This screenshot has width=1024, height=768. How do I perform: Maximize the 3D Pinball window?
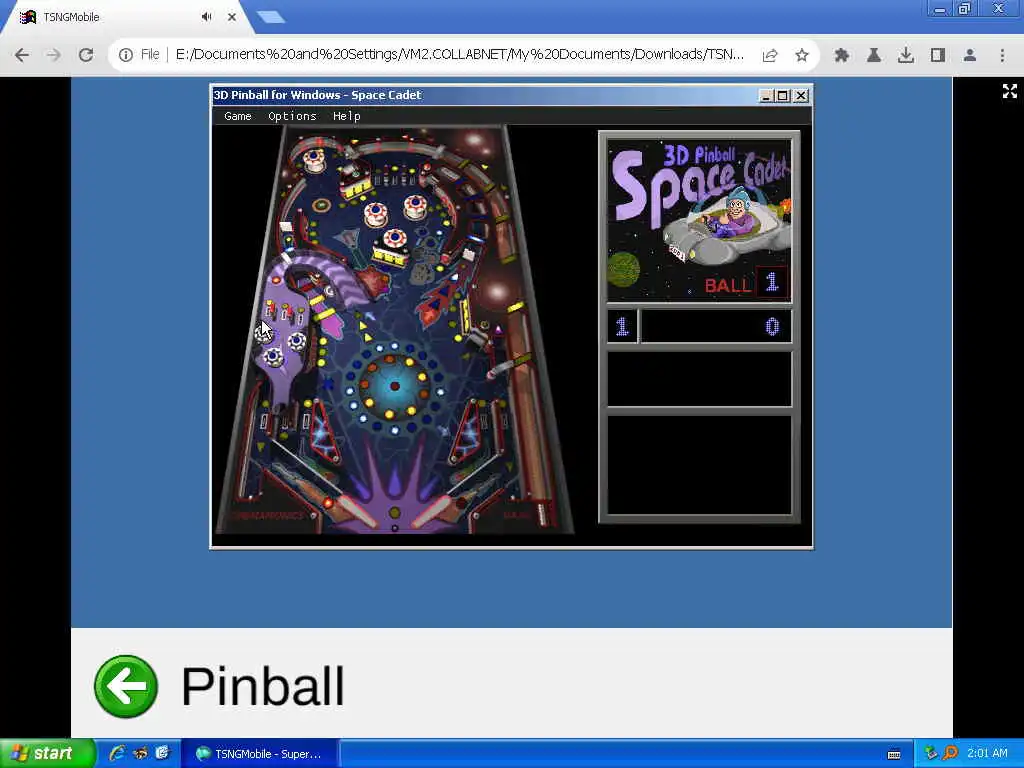coord(782,96)
